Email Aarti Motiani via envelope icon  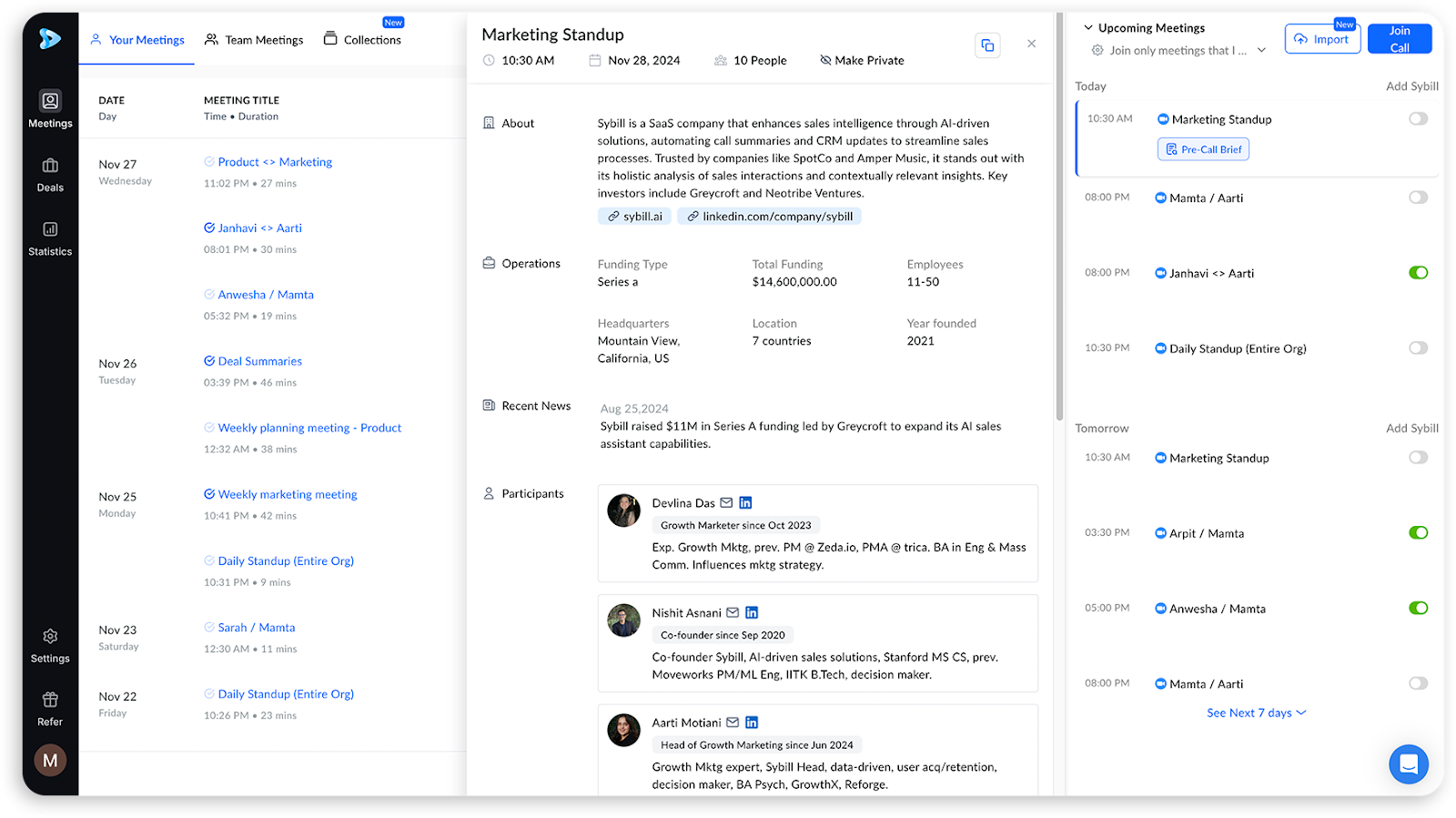coord(733,722)
